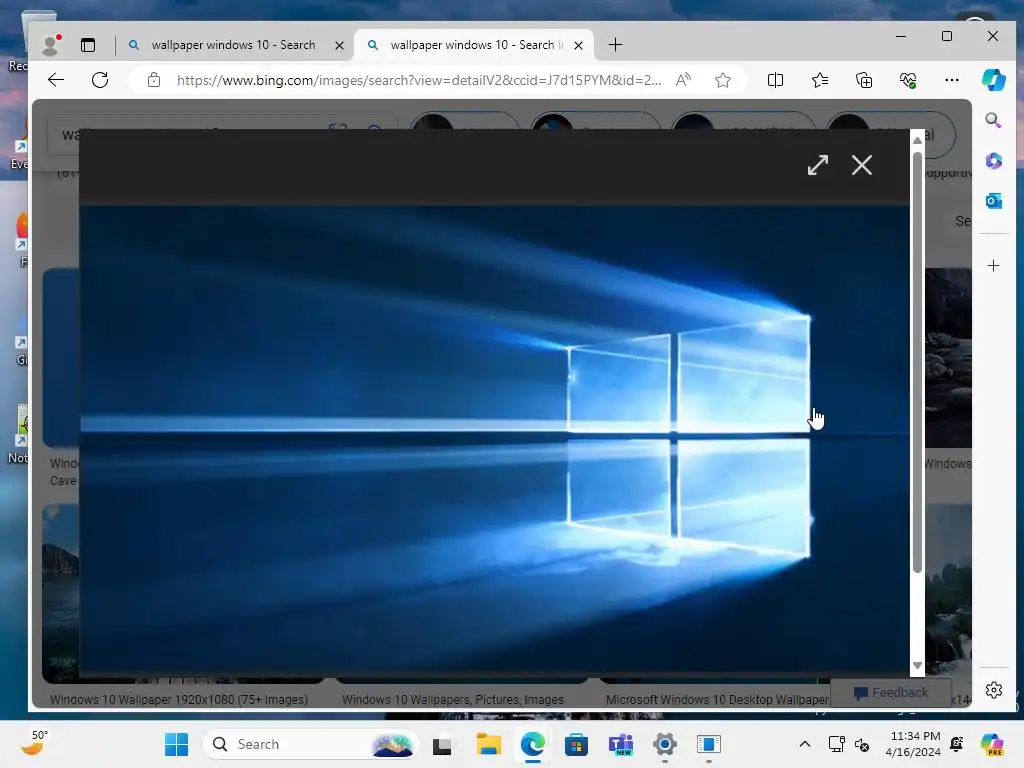Open Microsoft 365 in sidebar

(x=993, y=161)
